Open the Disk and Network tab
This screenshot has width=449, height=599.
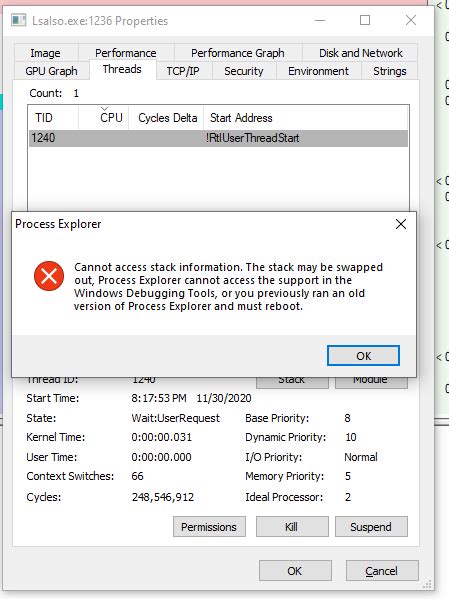361,53
